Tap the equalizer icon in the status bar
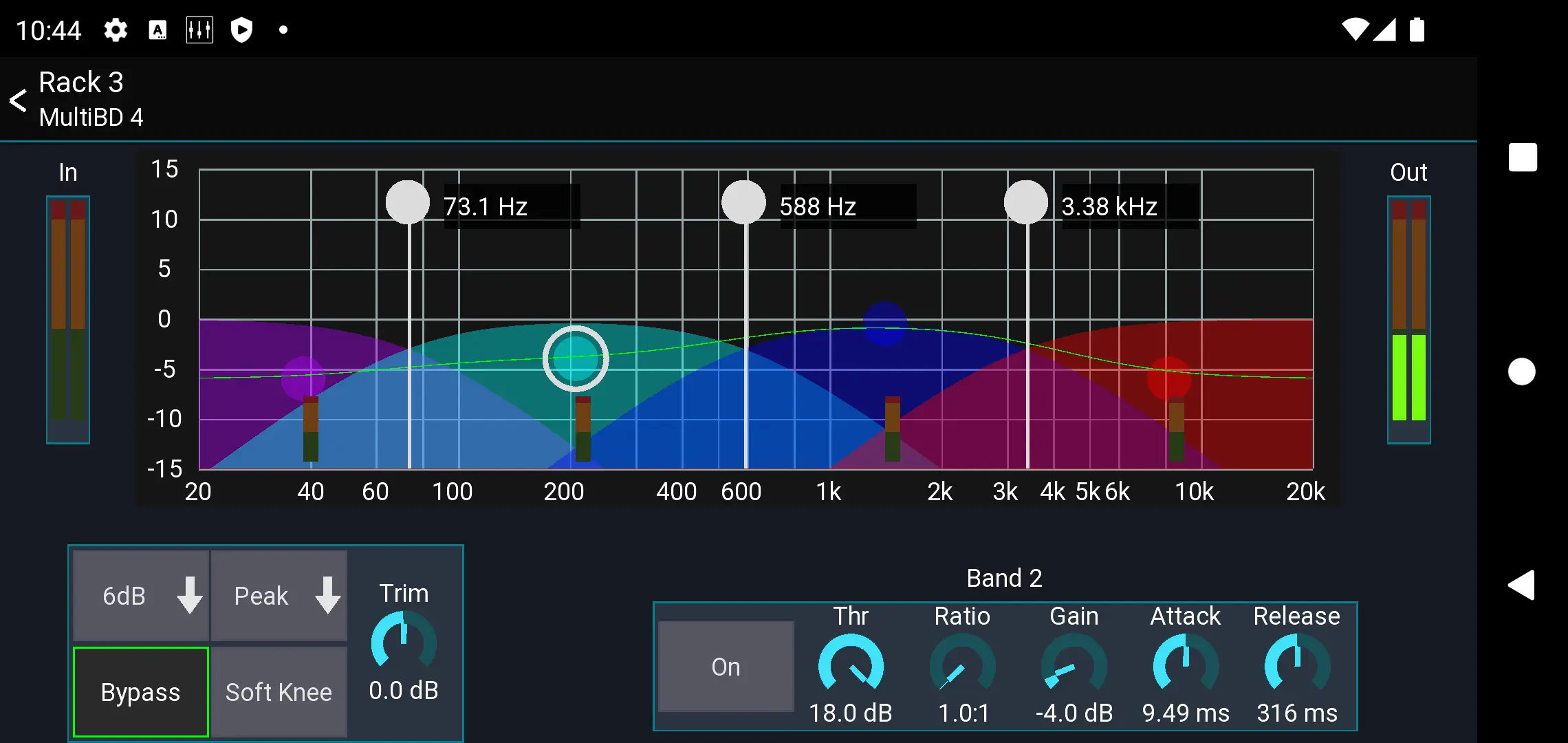Viewport: 1568px width, 743px height. coord(199,29)
